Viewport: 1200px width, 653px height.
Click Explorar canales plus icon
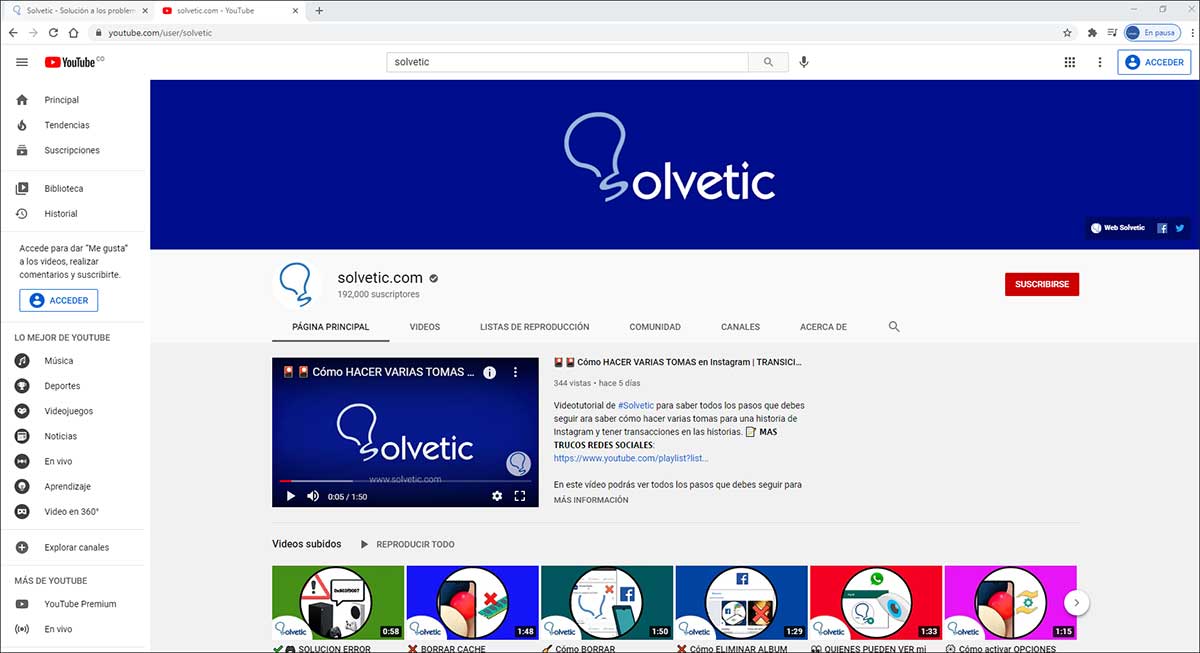(x=22, y=547)
